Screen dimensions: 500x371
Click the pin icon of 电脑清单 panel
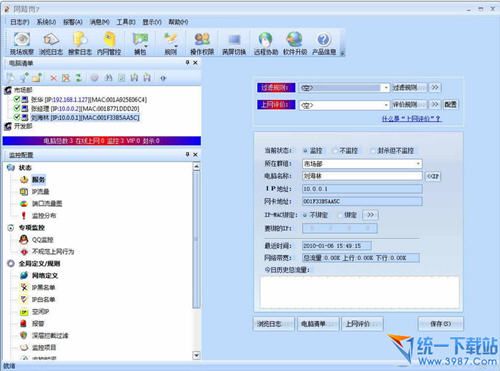point(188,62)
